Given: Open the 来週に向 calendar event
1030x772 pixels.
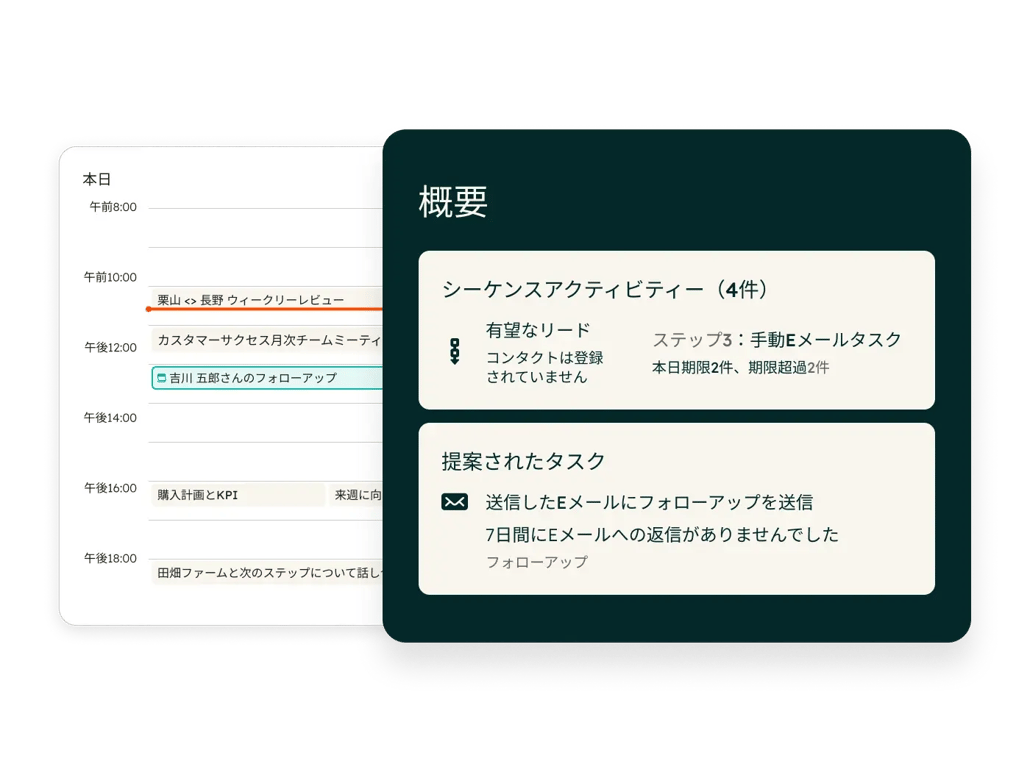Looking at the screenshot, I should (357, 495).
